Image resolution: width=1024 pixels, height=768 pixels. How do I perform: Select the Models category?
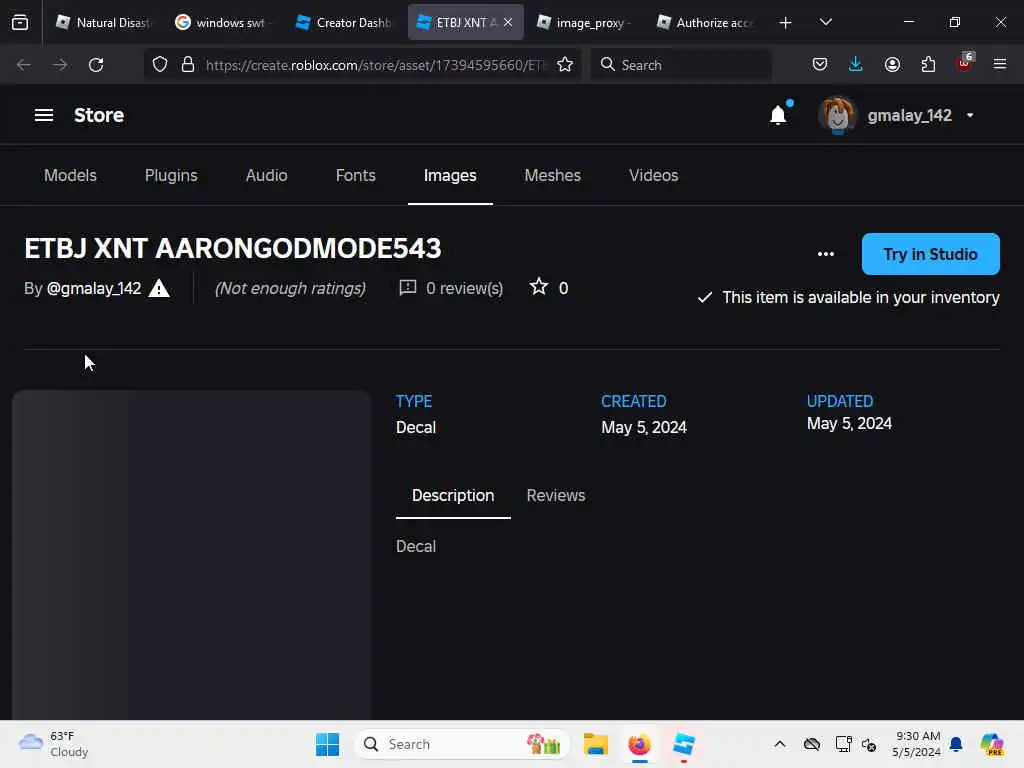71,176
